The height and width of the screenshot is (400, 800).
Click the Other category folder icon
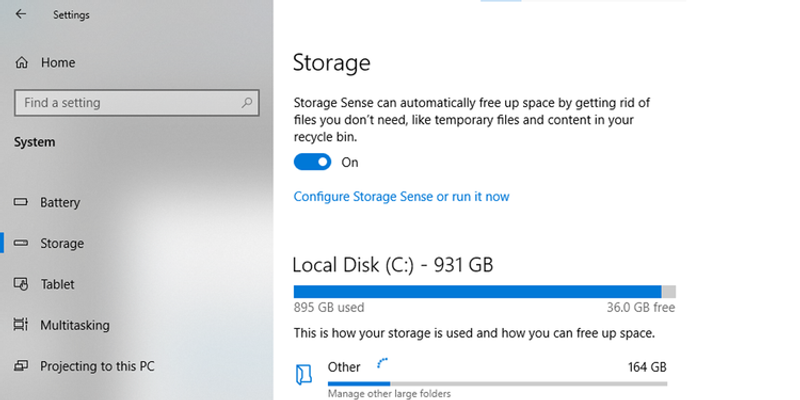304,374
